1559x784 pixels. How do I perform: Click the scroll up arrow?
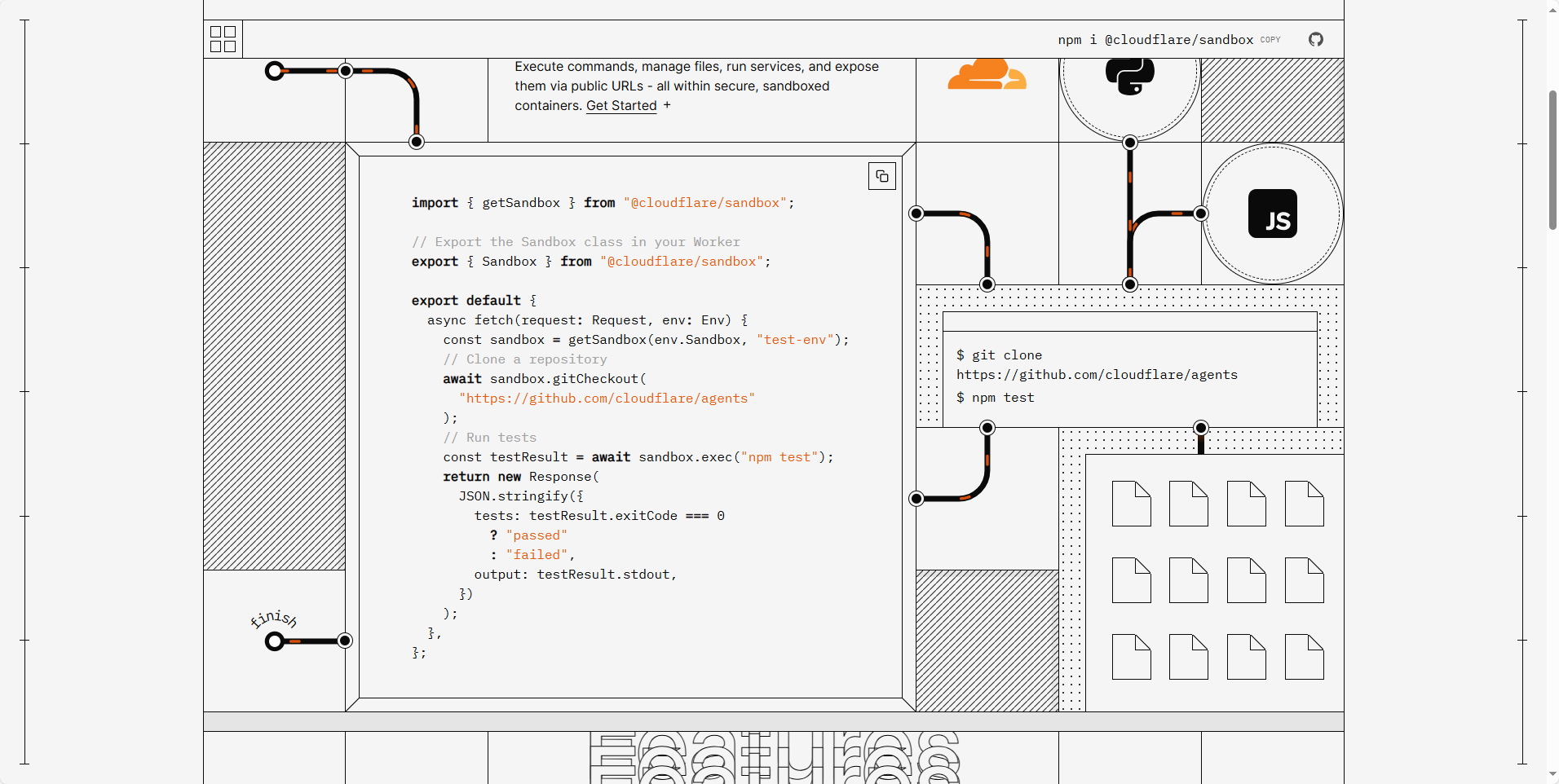click(x=1552, y=9)
